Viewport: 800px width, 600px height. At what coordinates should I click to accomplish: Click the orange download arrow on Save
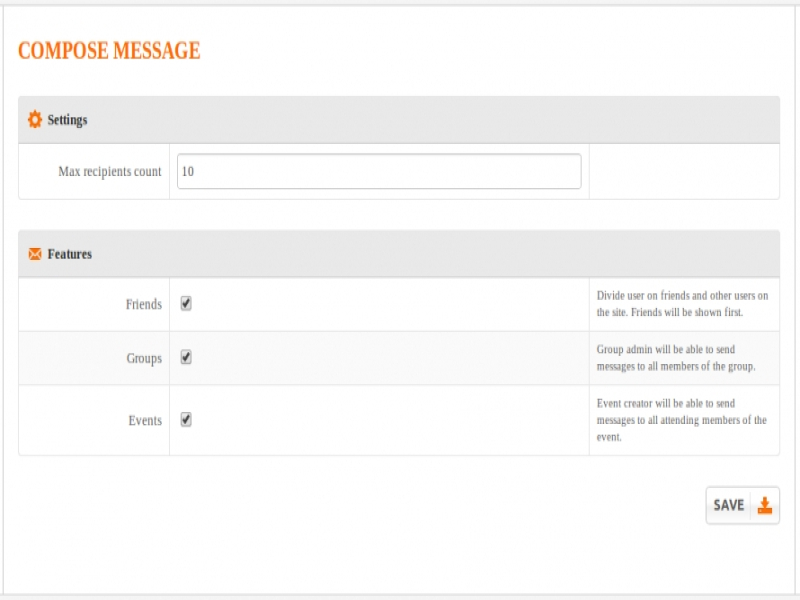764,505
